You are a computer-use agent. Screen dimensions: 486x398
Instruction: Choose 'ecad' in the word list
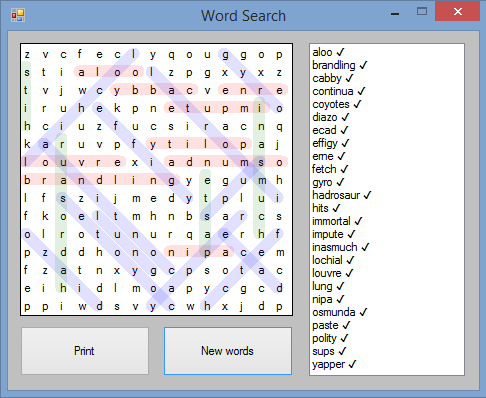coord(330,130)
